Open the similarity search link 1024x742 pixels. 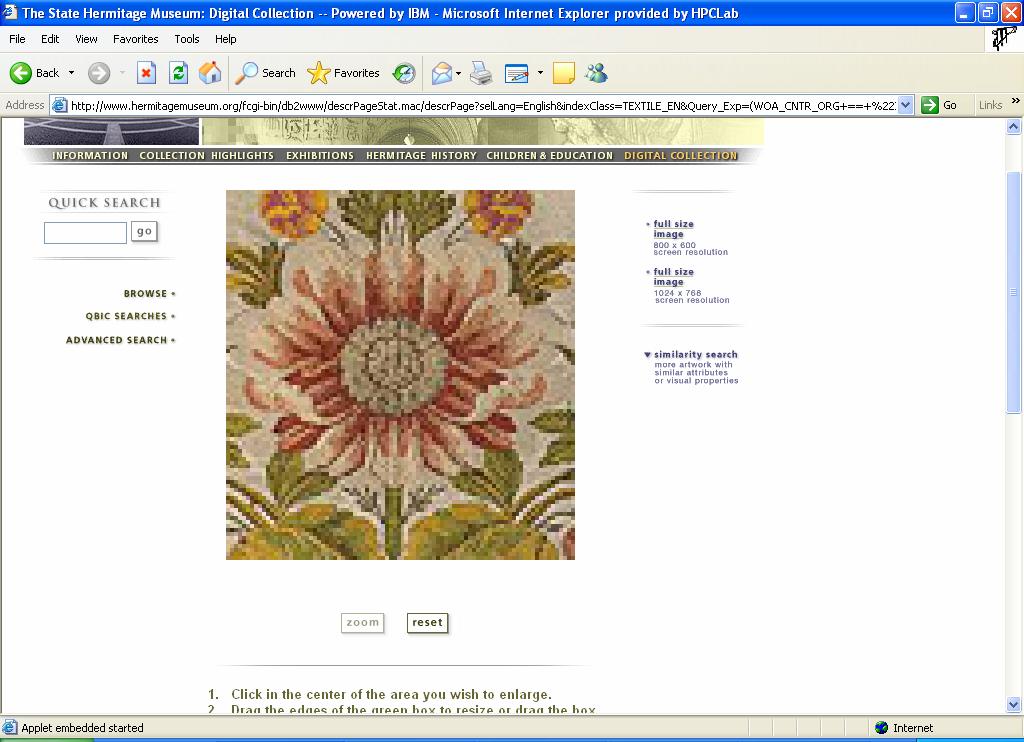pos(696,355)
